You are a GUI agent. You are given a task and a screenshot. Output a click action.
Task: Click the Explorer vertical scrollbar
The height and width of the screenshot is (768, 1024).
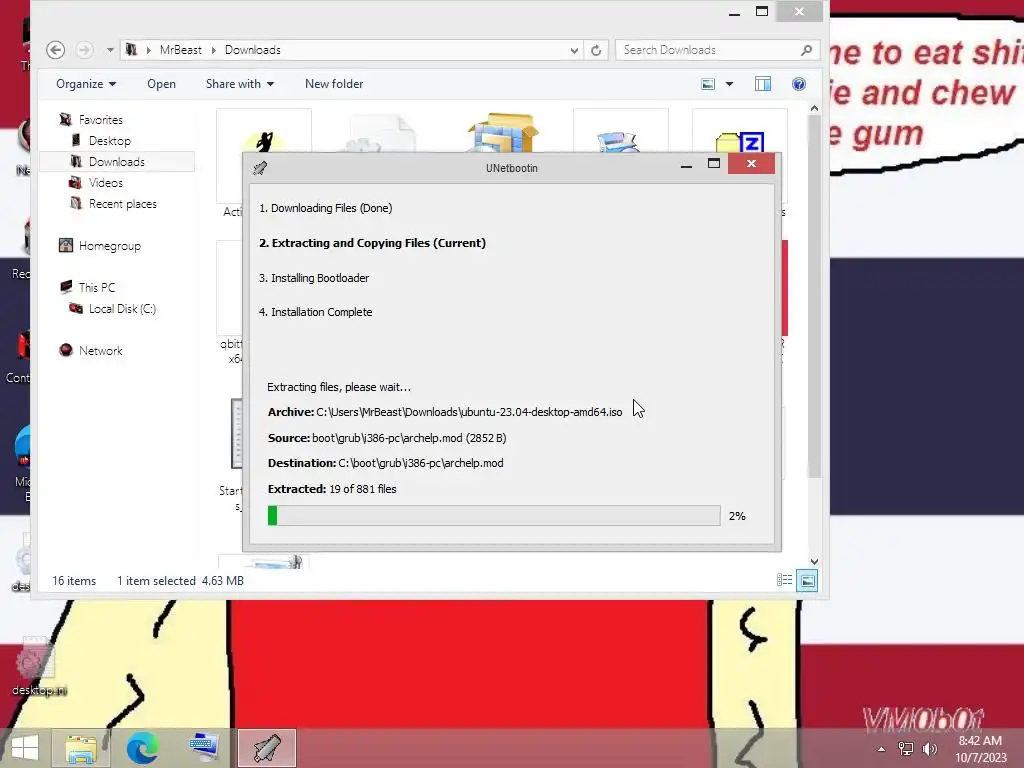click(x=814, y=296)
